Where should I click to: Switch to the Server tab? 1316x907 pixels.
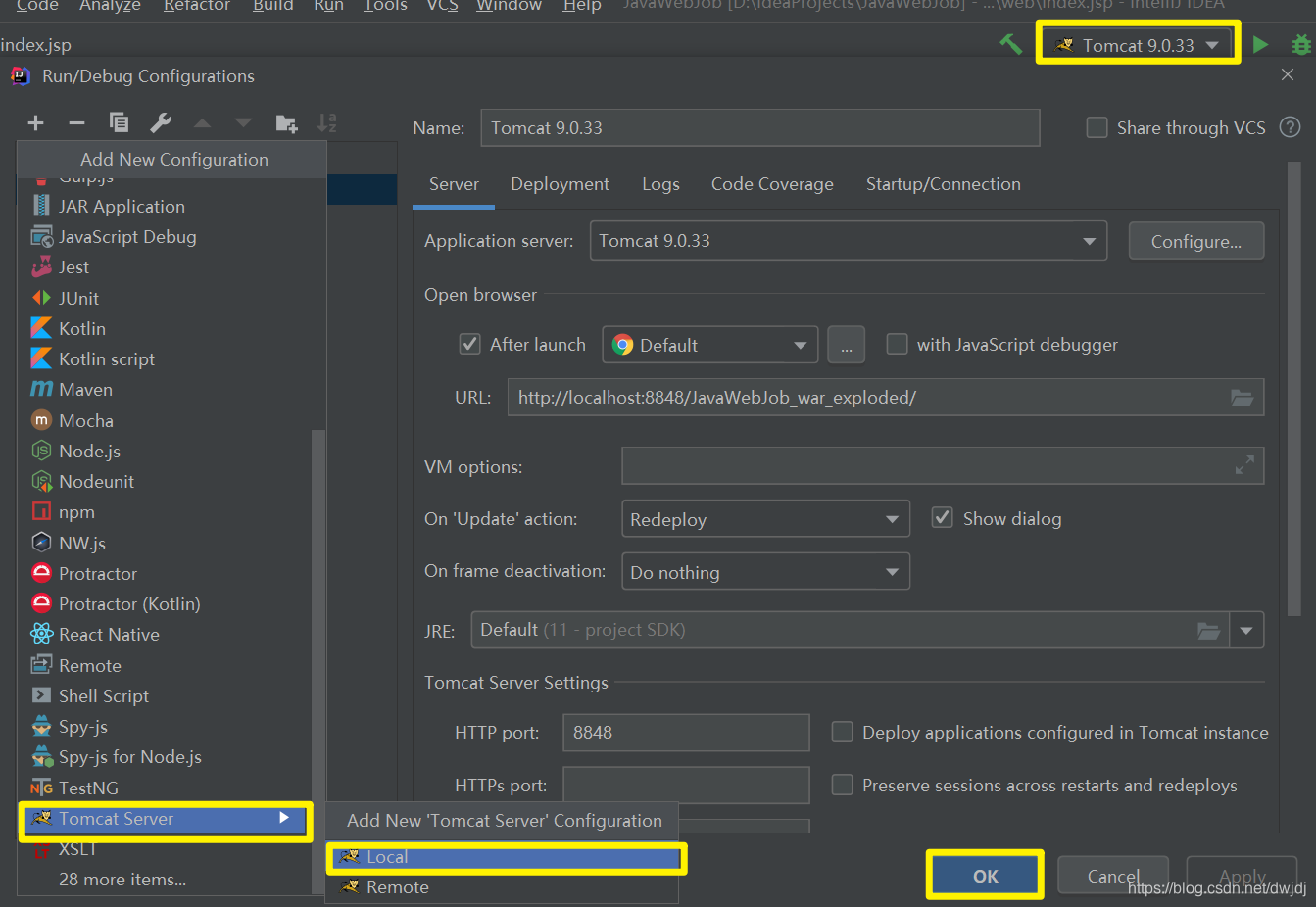(x=454, y=184)
